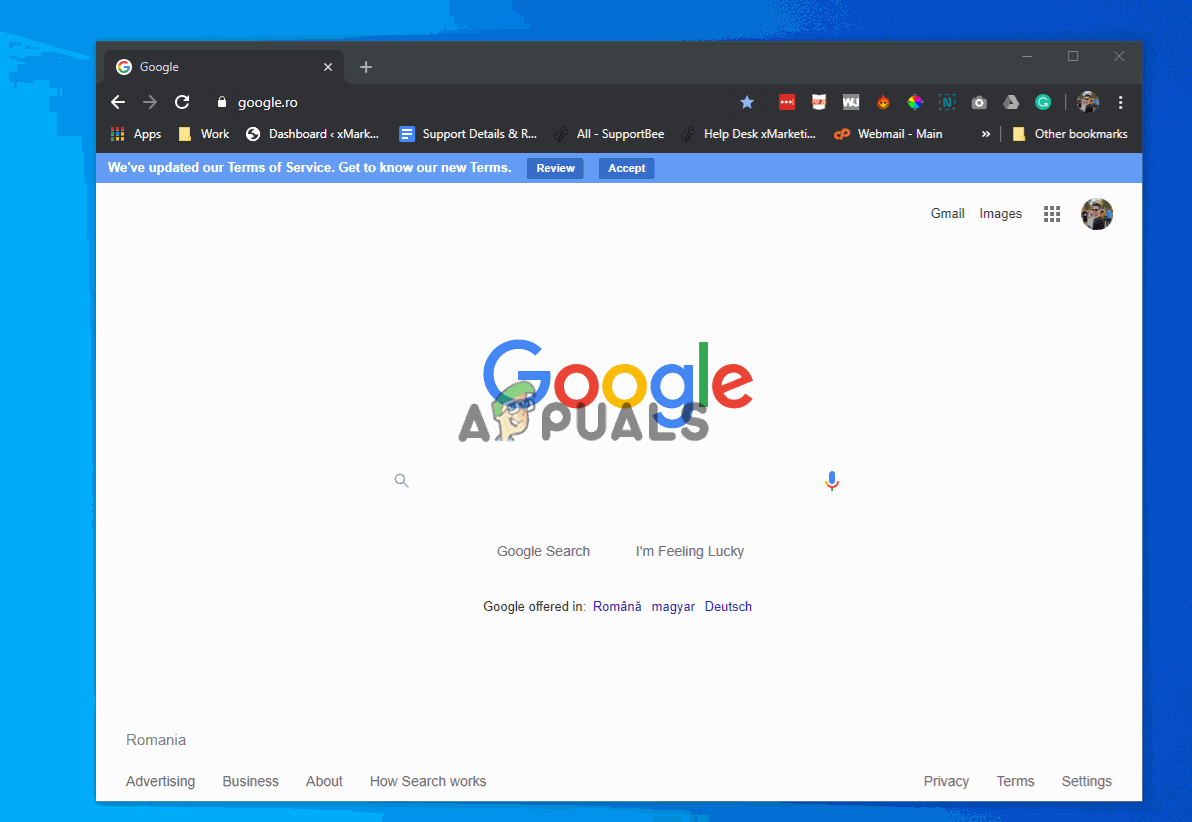Image resolution: width=1192 pixels, height=822 pixels.
Task: Switch Google to Română language
Action: click(617, 606)
